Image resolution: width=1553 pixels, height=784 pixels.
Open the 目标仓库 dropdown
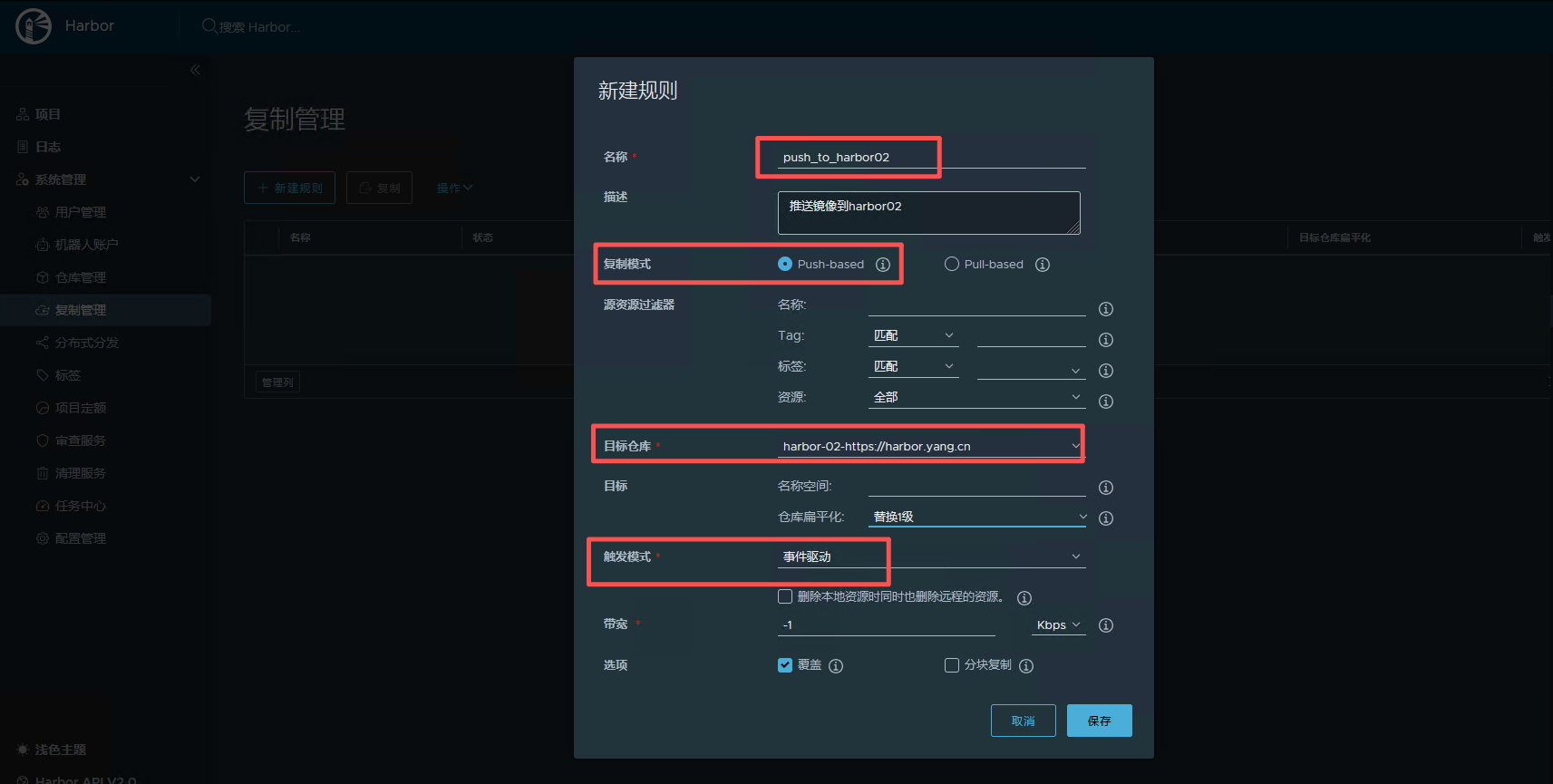point(930,446)
